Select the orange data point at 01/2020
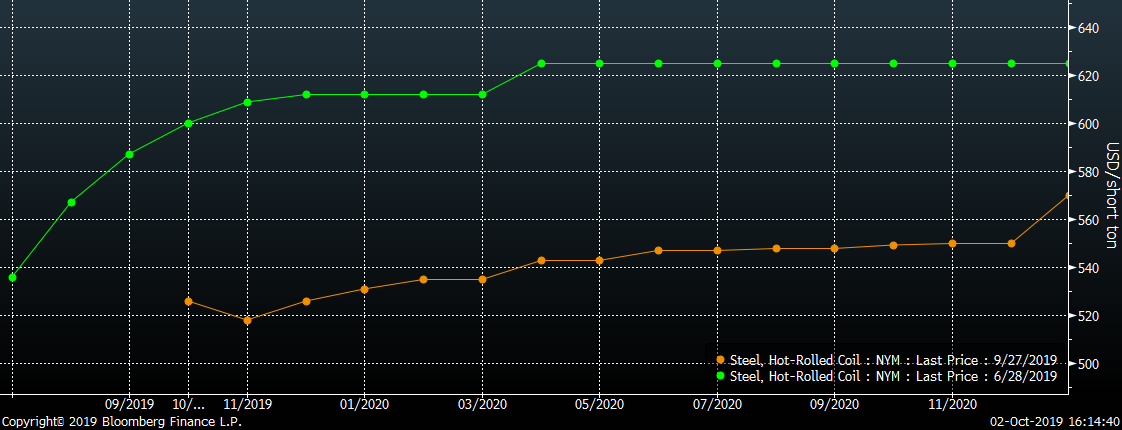The width and height of the screenshot is (1122, 430). tap(364, 289)
